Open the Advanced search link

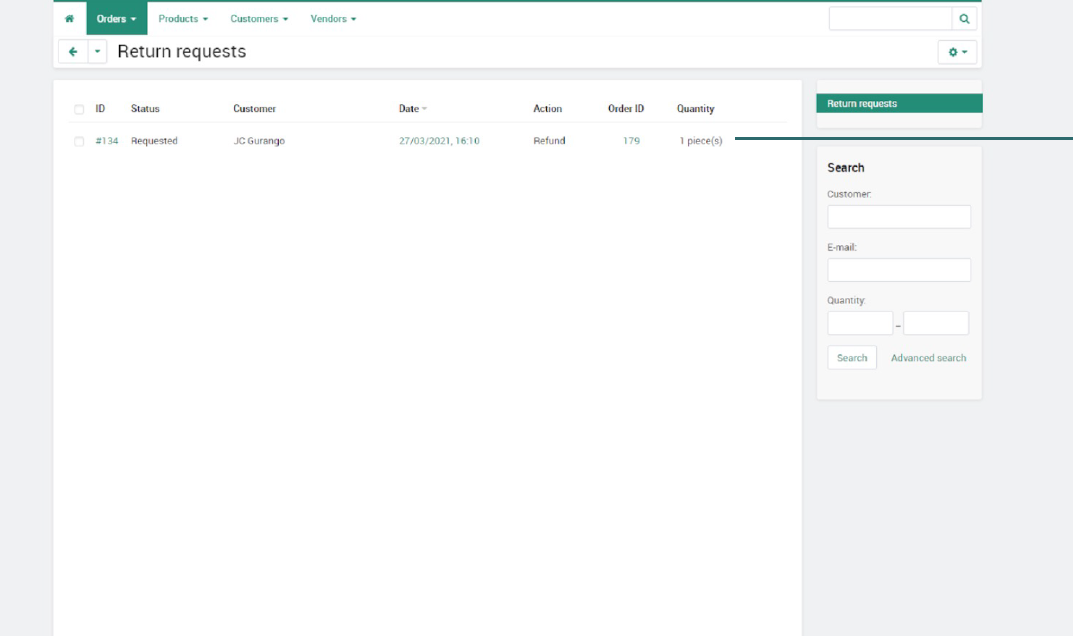[928, 357]
